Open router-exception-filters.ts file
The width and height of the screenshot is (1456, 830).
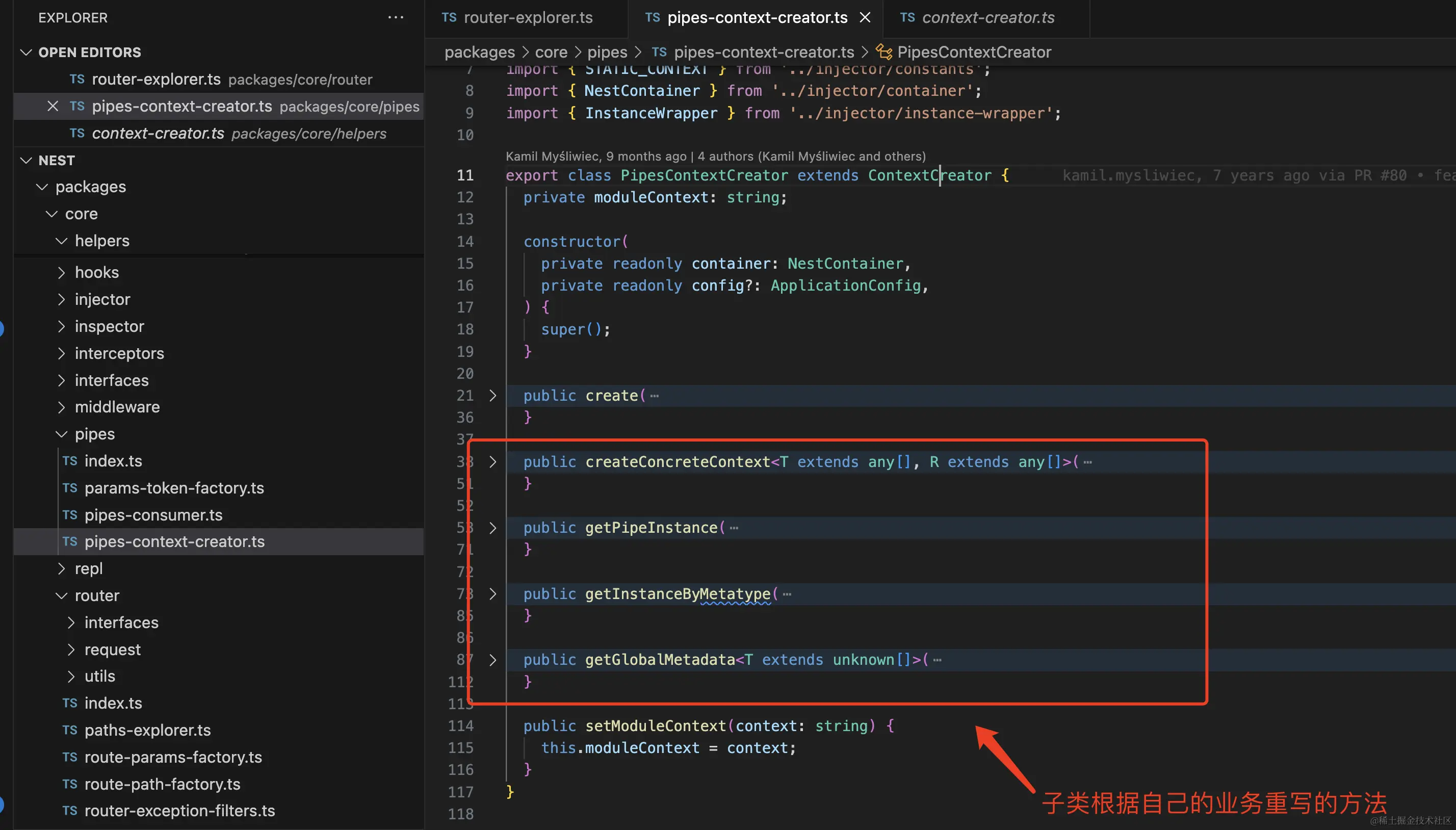(x=218, y=811)
